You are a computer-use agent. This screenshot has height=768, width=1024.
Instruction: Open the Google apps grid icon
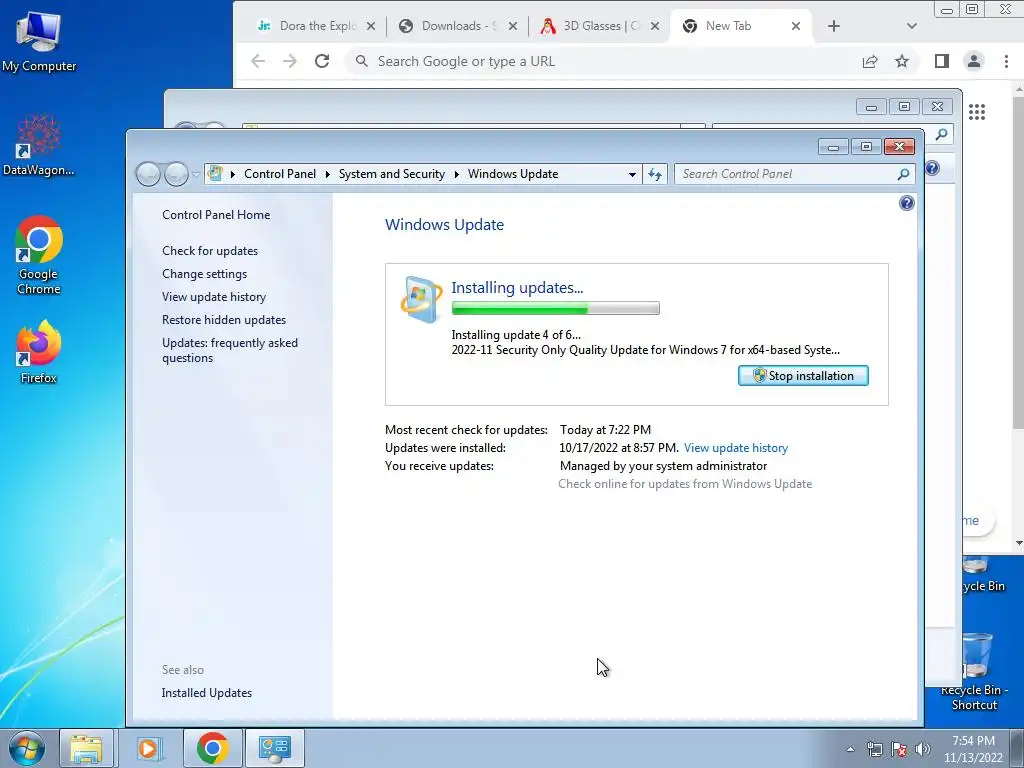(977, 112)
